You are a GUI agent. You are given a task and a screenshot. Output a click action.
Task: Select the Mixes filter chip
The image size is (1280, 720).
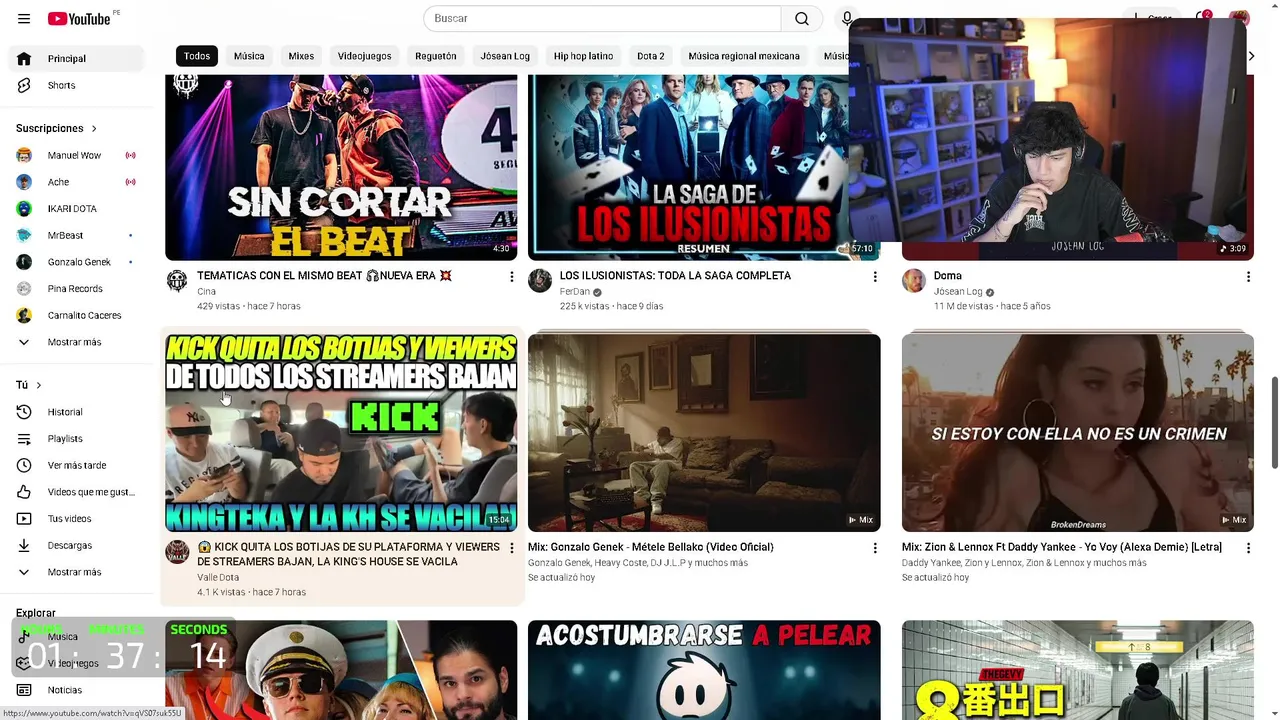301,56
